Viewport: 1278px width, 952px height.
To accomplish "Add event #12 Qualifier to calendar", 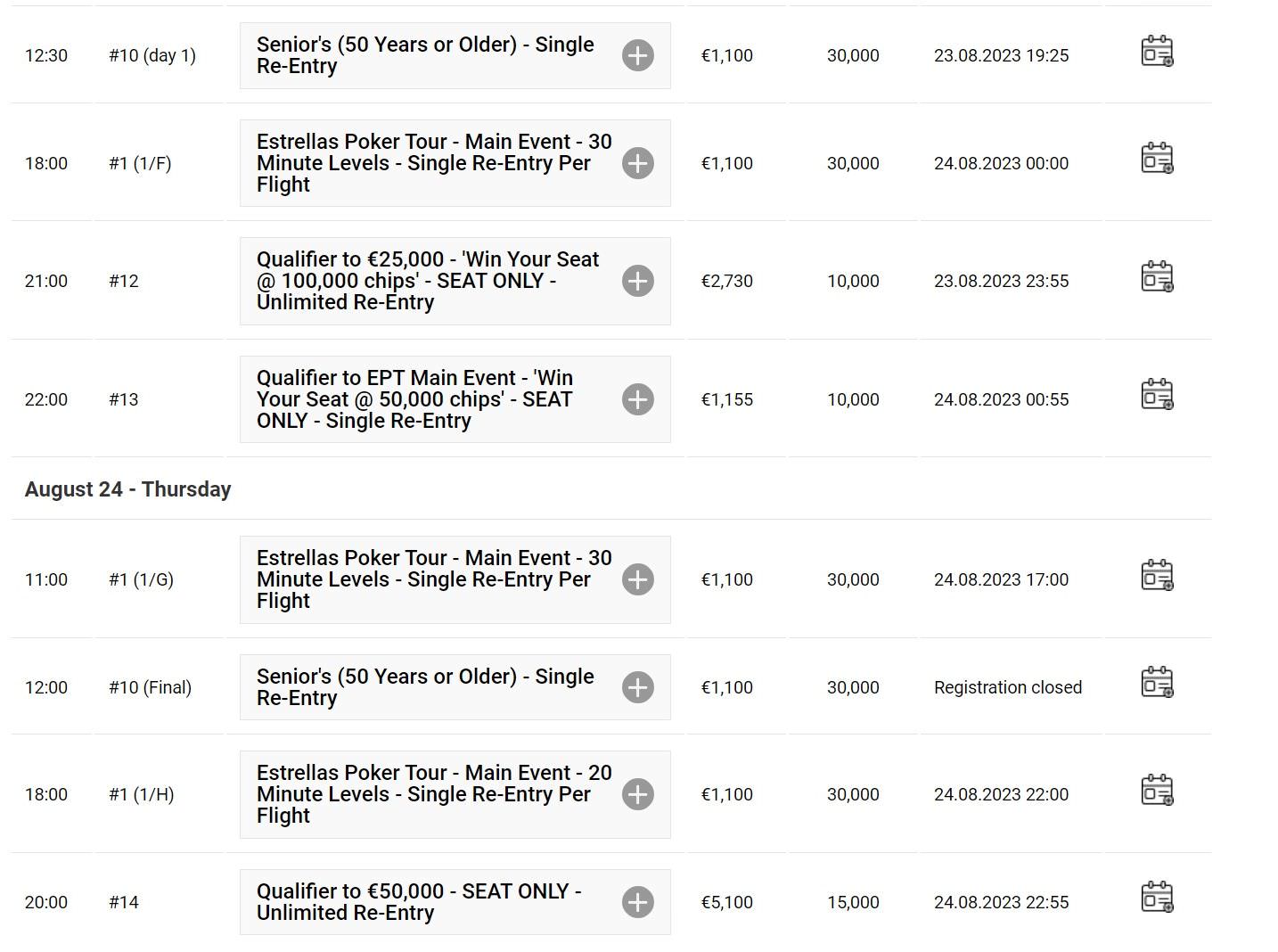I will 1157,276.
